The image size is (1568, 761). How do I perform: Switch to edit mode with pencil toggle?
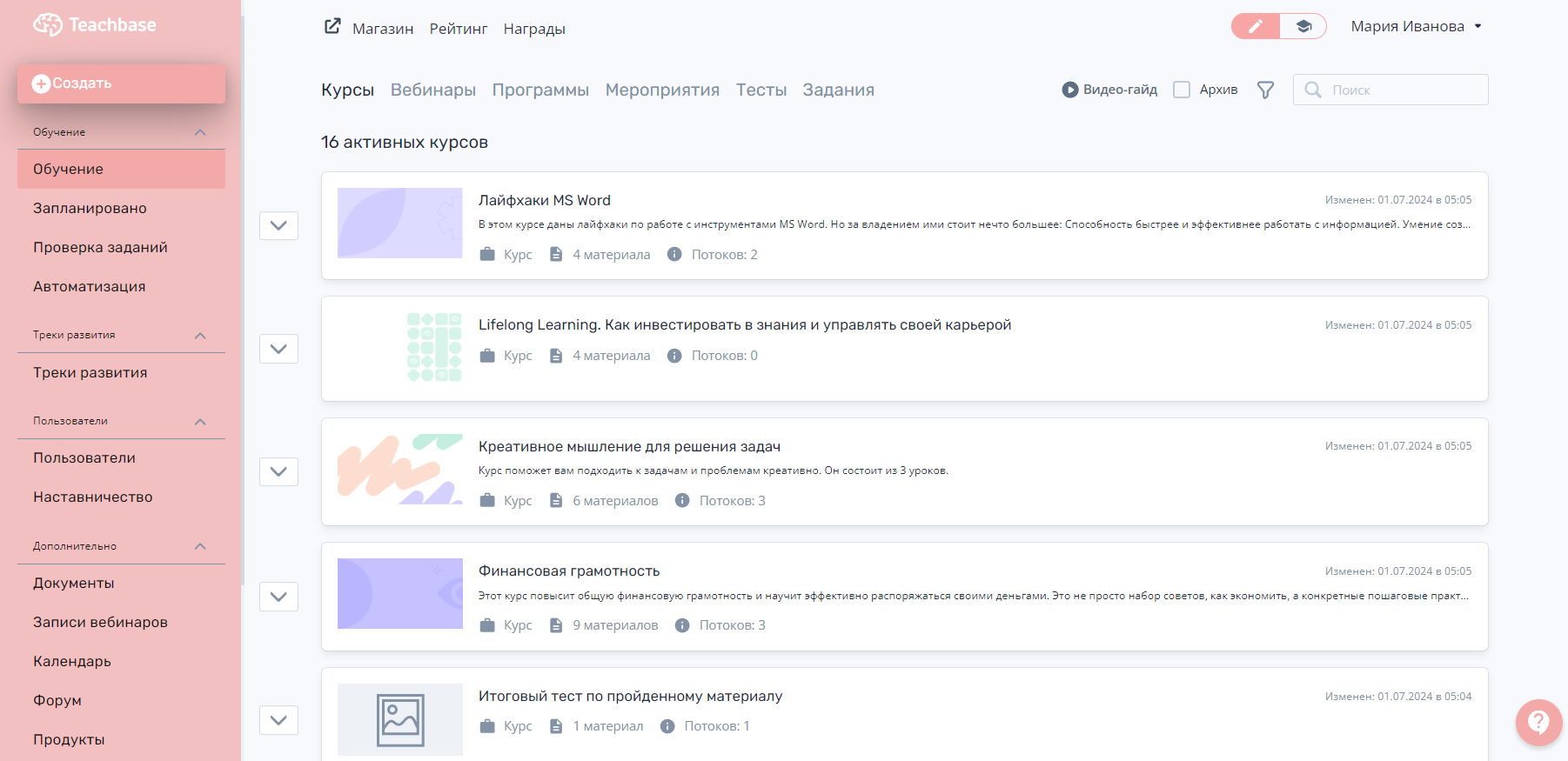coord(1256,27)
